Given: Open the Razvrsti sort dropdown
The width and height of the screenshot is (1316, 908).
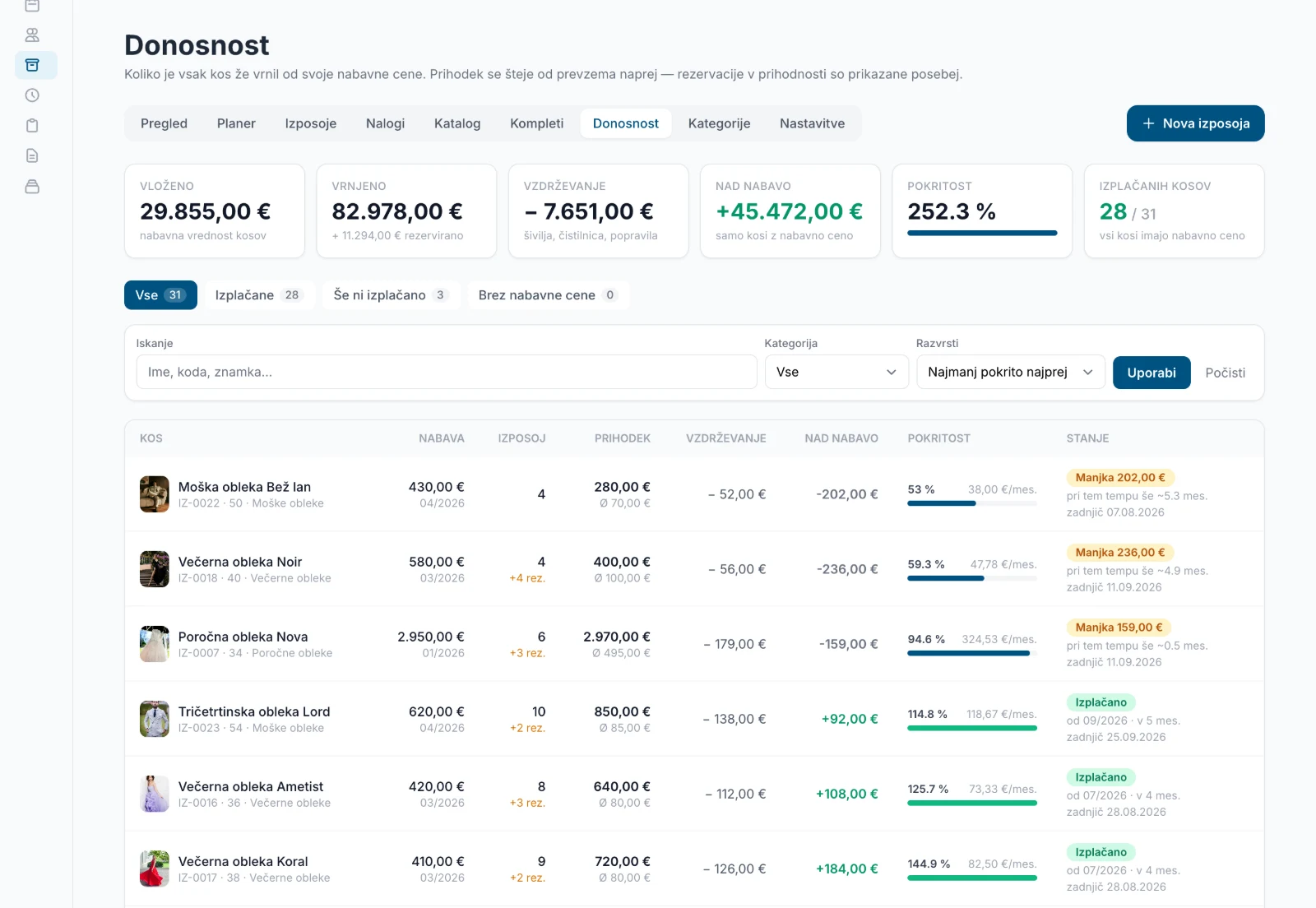Looking at the screenshot, I should [1011, 372].
